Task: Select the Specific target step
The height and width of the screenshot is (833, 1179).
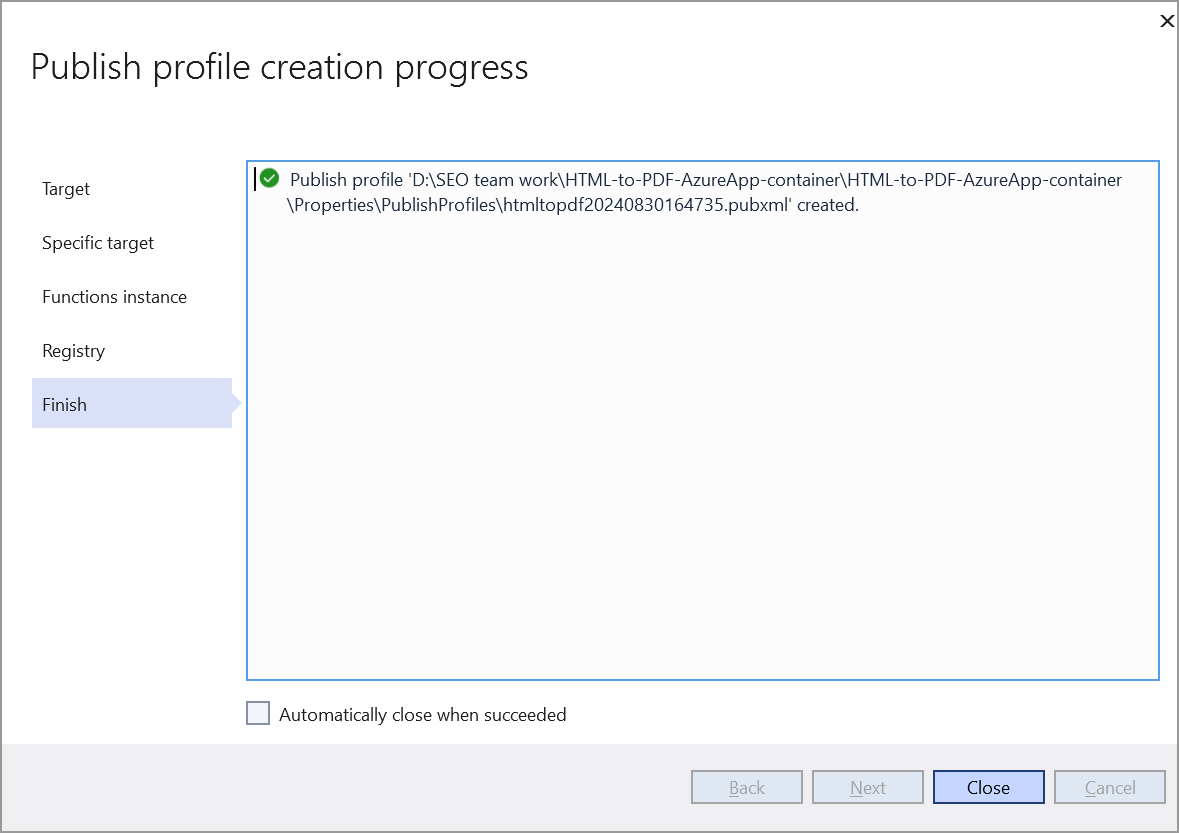Action: pos(98,243)
